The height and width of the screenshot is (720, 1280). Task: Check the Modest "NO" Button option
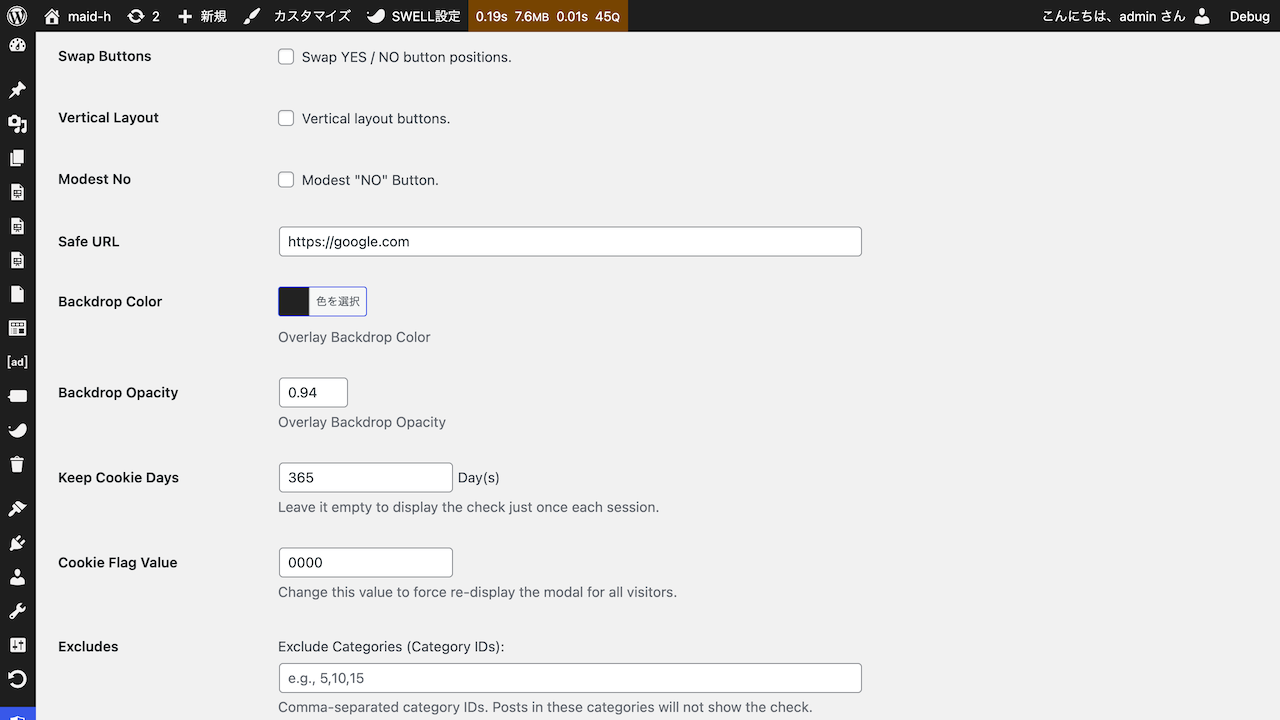[286, 180]
